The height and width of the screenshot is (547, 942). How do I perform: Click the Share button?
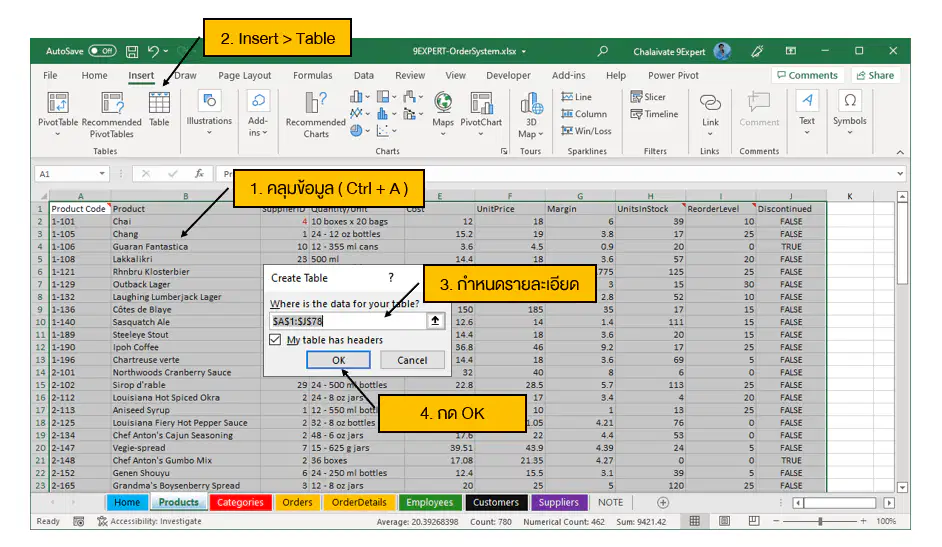(x=875, y=75)
